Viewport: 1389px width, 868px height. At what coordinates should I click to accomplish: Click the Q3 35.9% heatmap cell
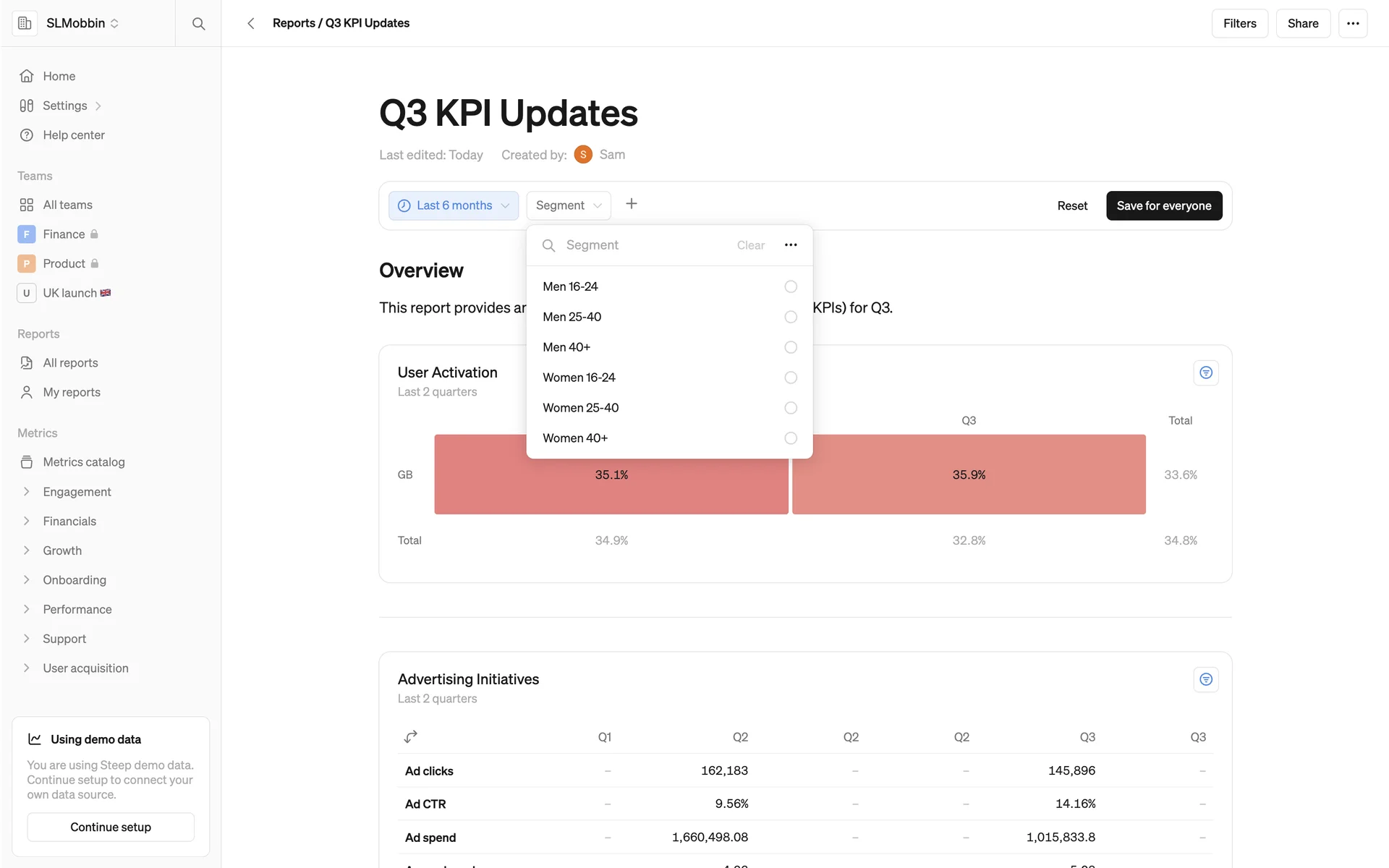[x=968, y=475]
